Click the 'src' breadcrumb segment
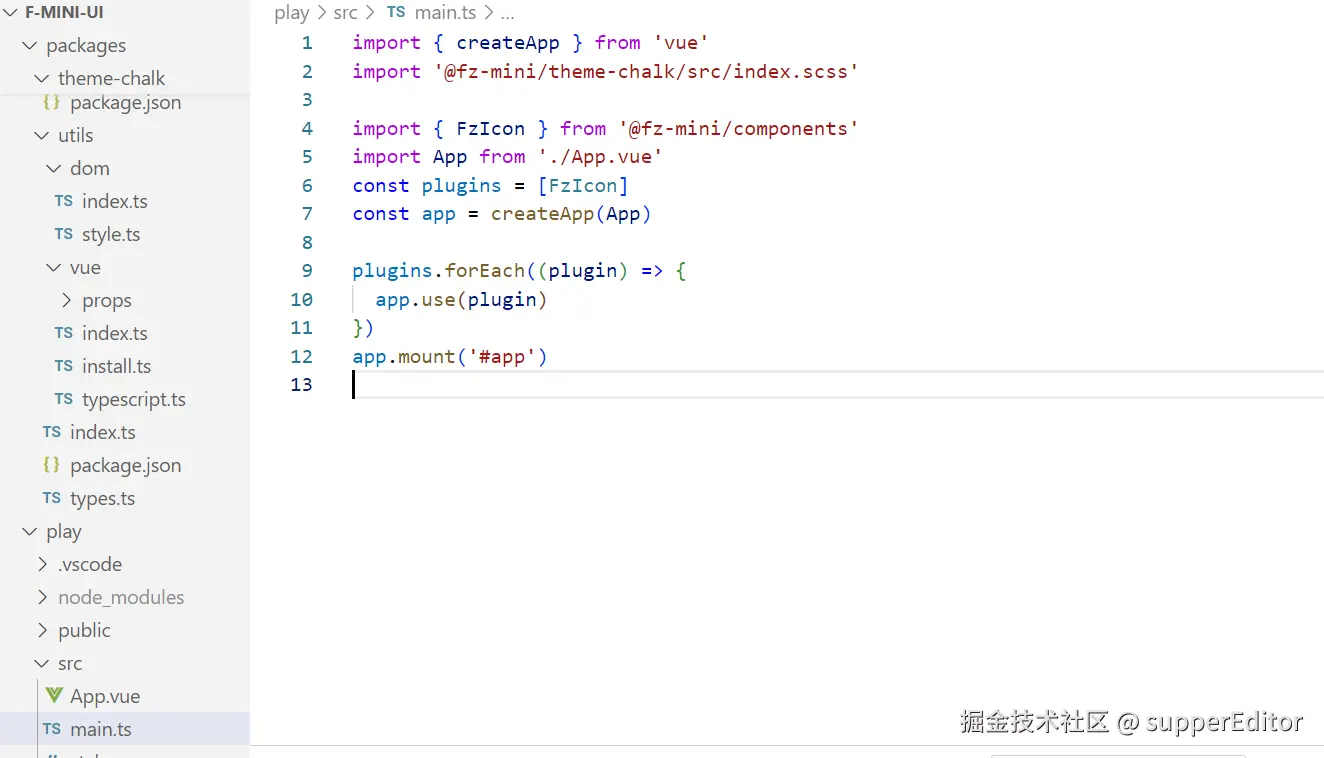Viewport: 1324px width, 758px height. [346, 13]
